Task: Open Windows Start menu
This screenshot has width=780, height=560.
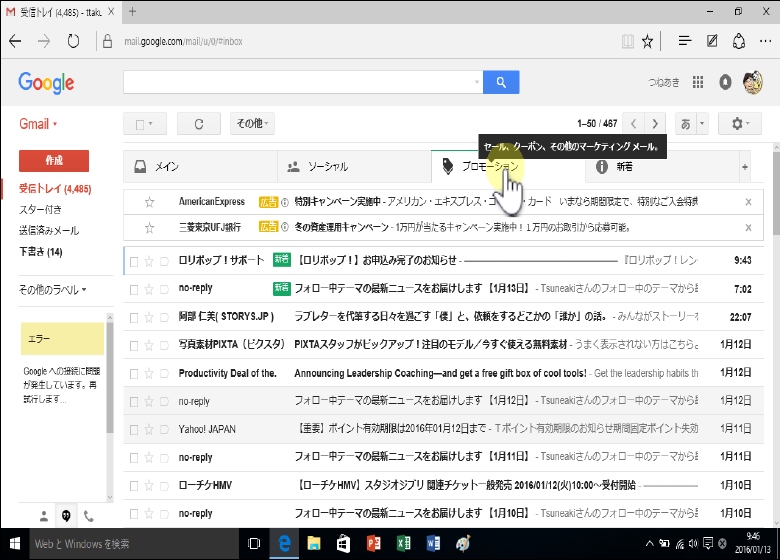Action: pyautogui.click(x=14, y=544)
